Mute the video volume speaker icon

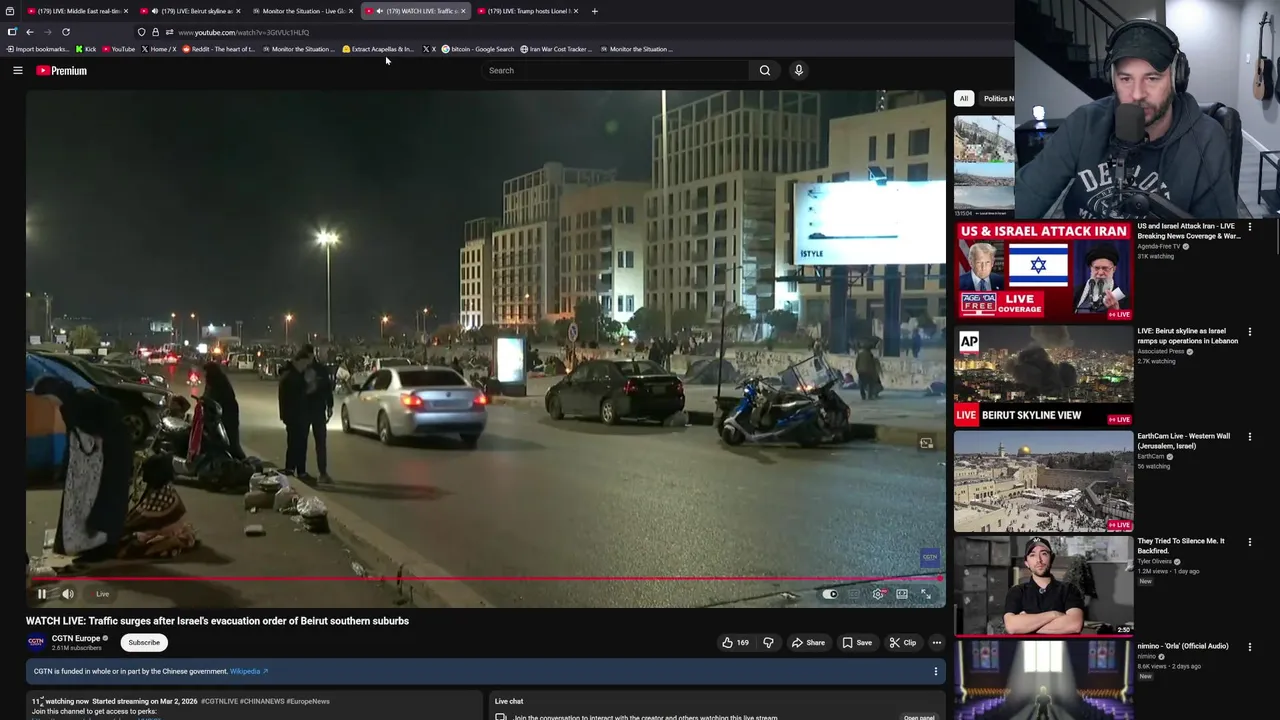pyautogui.click(x=68, y=594)
